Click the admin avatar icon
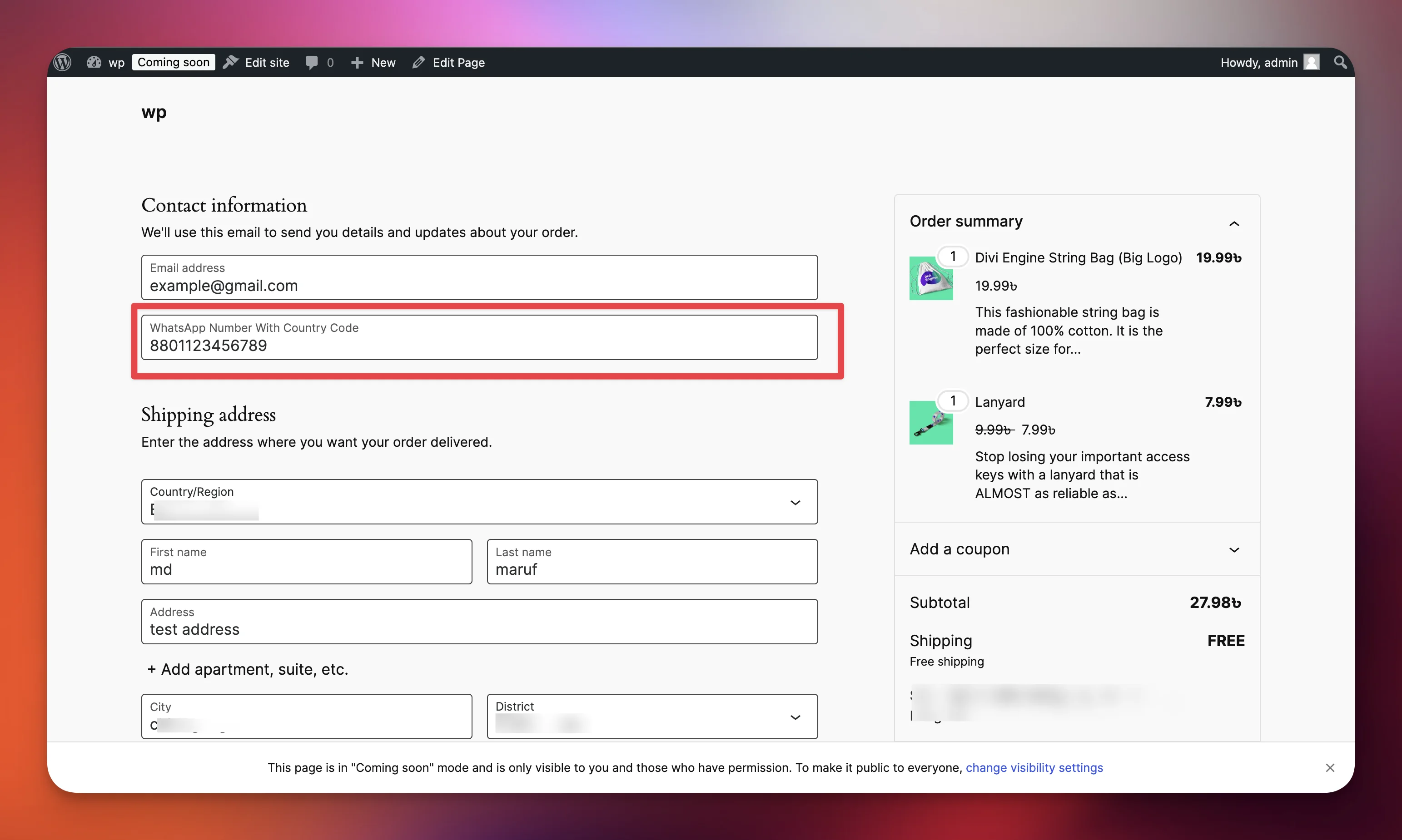Screen dimensions: 1402x840 (x=1312, y=62)
